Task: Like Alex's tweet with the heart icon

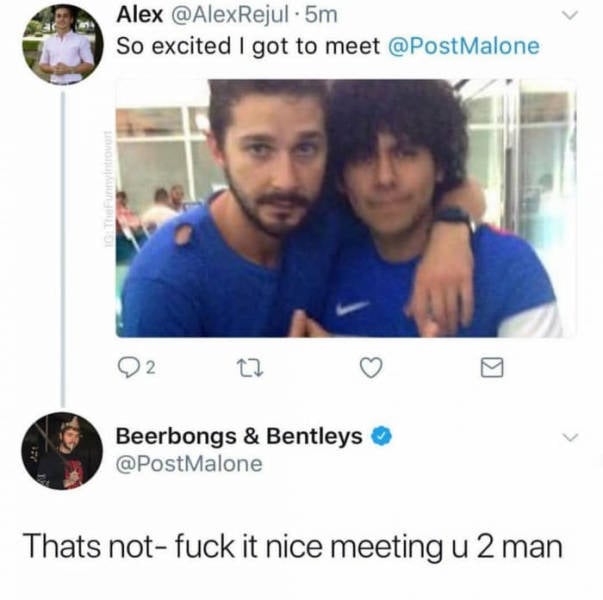Action: pyautogui.click(x=370, y=370)
